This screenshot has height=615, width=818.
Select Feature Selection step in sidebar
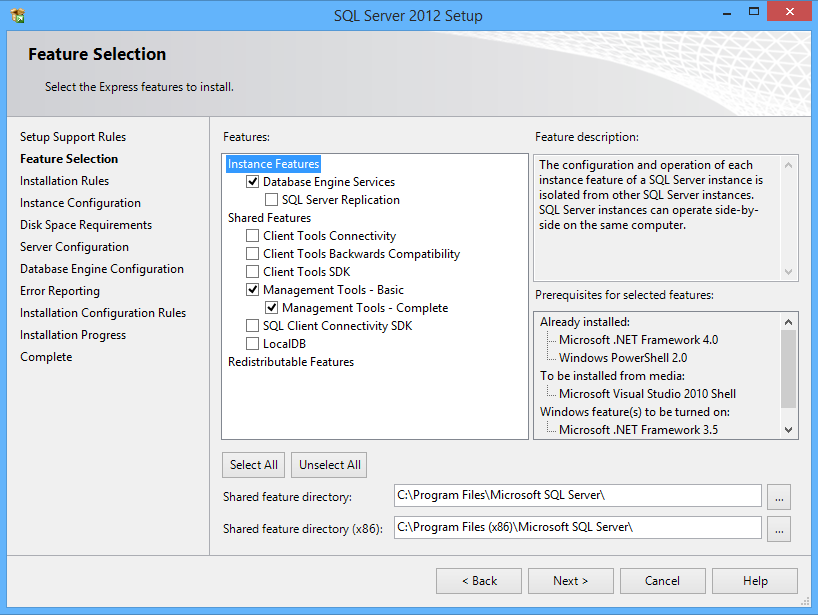pyautogui.click(x=69, y=159)
